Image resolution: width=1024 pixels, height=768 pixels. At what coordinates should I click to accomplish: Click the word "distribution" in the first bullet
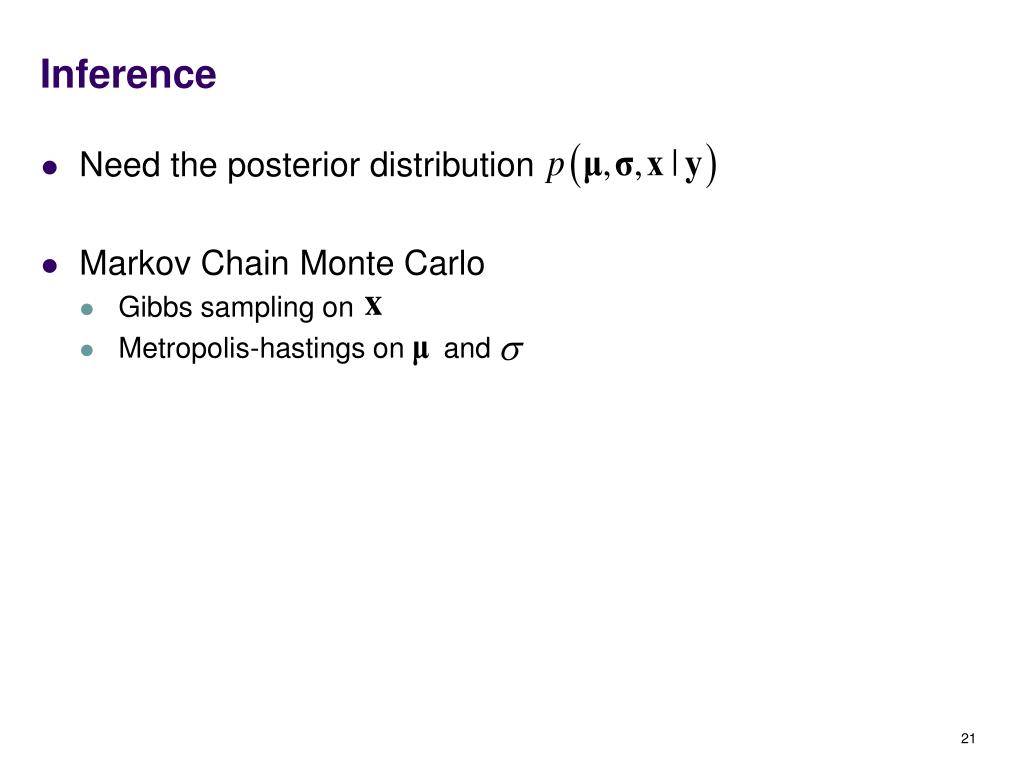pyautogui.click(x=451, y=165)
